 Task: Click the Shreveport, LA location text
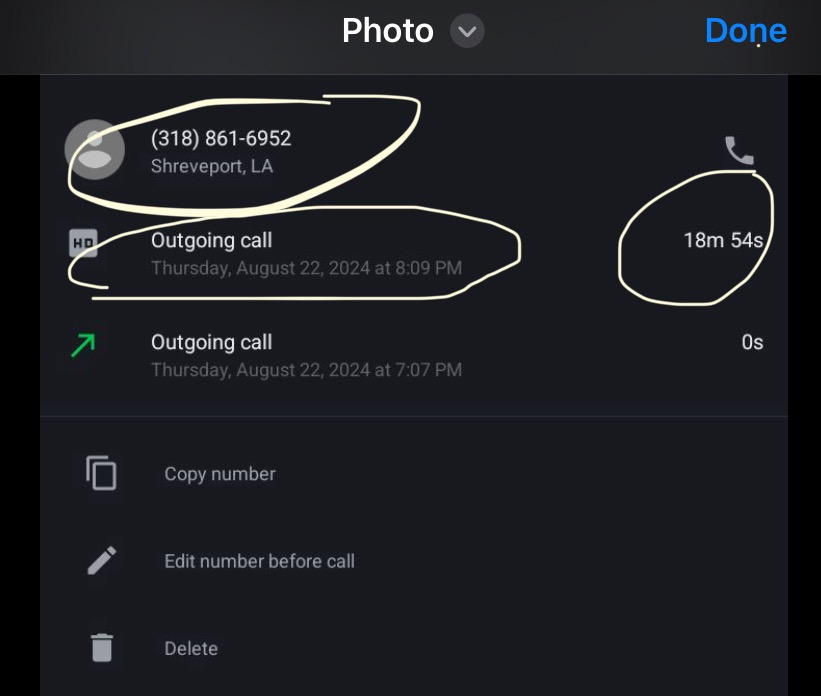(212, 166)
